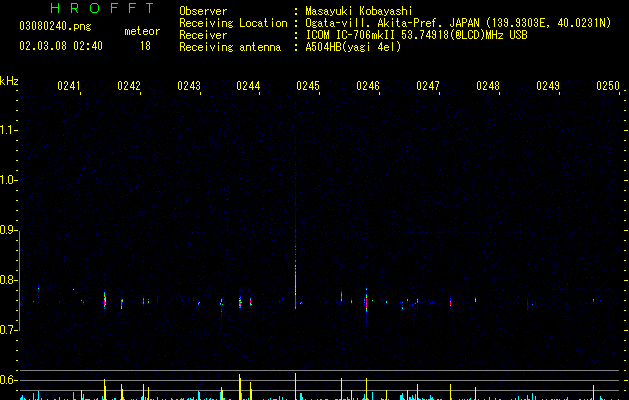
Task: Click the 0248 time marker
Action: 488,86
